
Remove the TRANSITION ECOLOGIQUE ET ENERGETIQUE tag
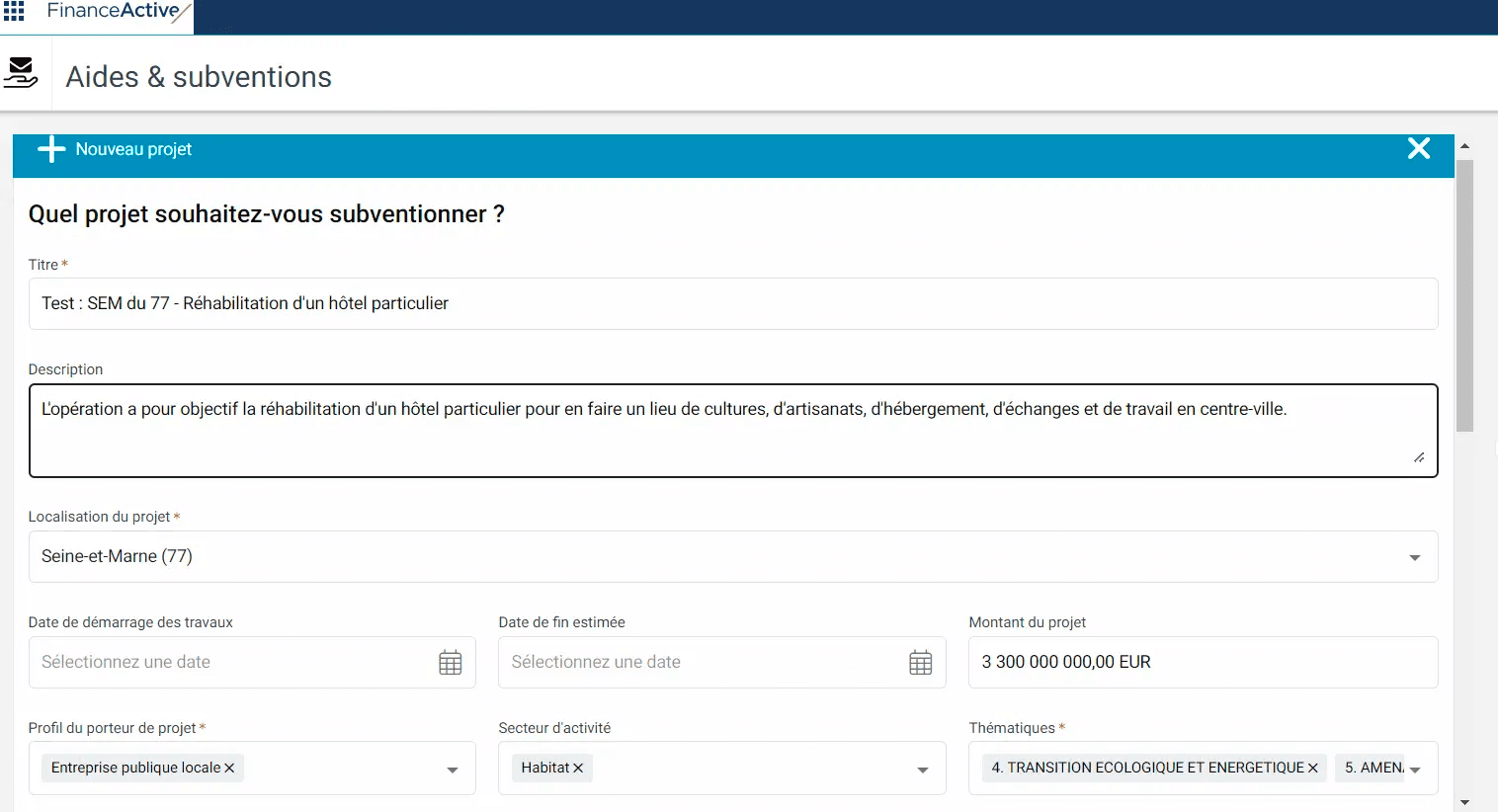pyautogui.click(x=1313, y=768)
